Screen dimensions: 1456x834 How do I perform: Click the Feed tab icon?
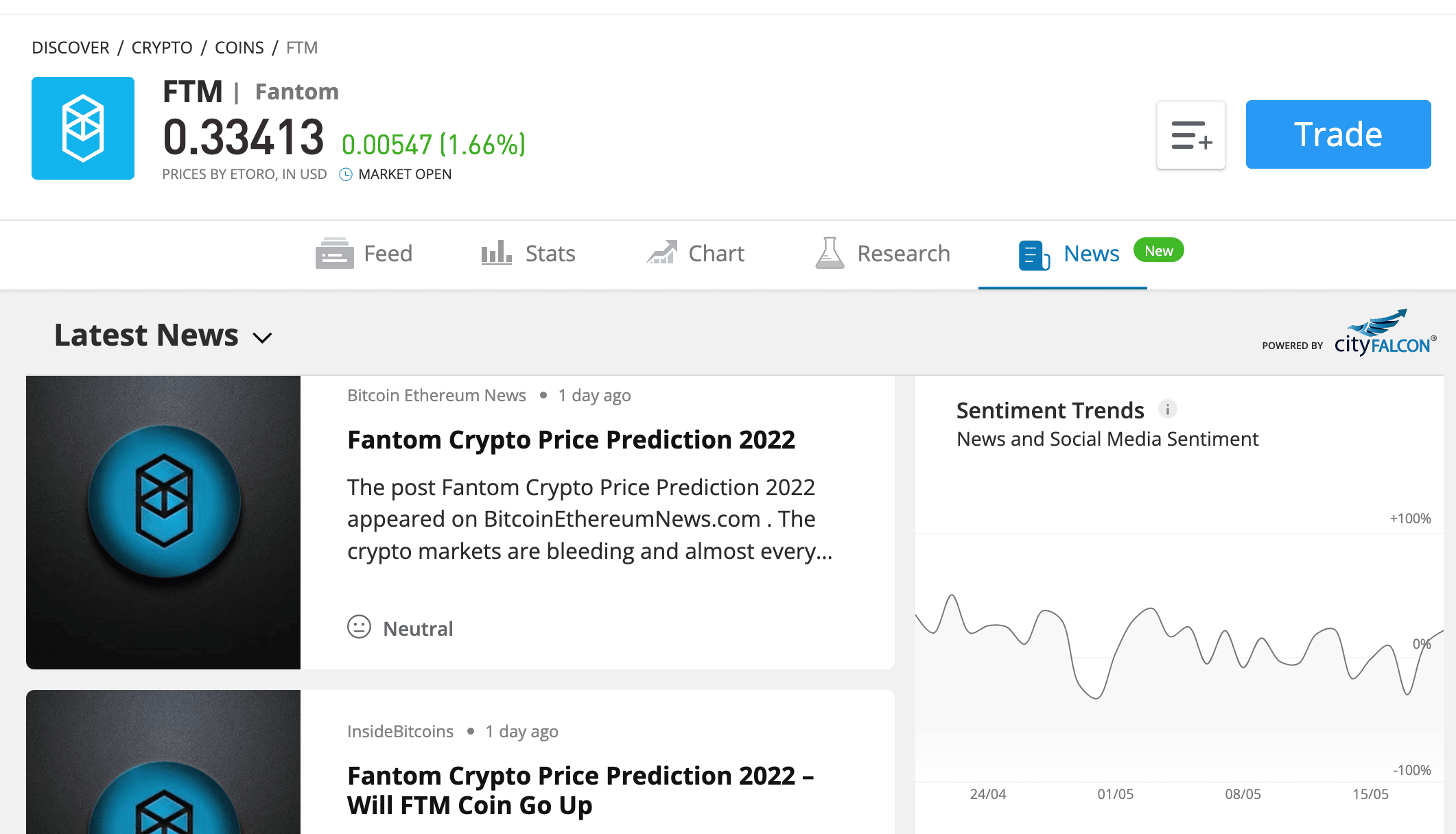pyautogui.click(x=335, y=253)
